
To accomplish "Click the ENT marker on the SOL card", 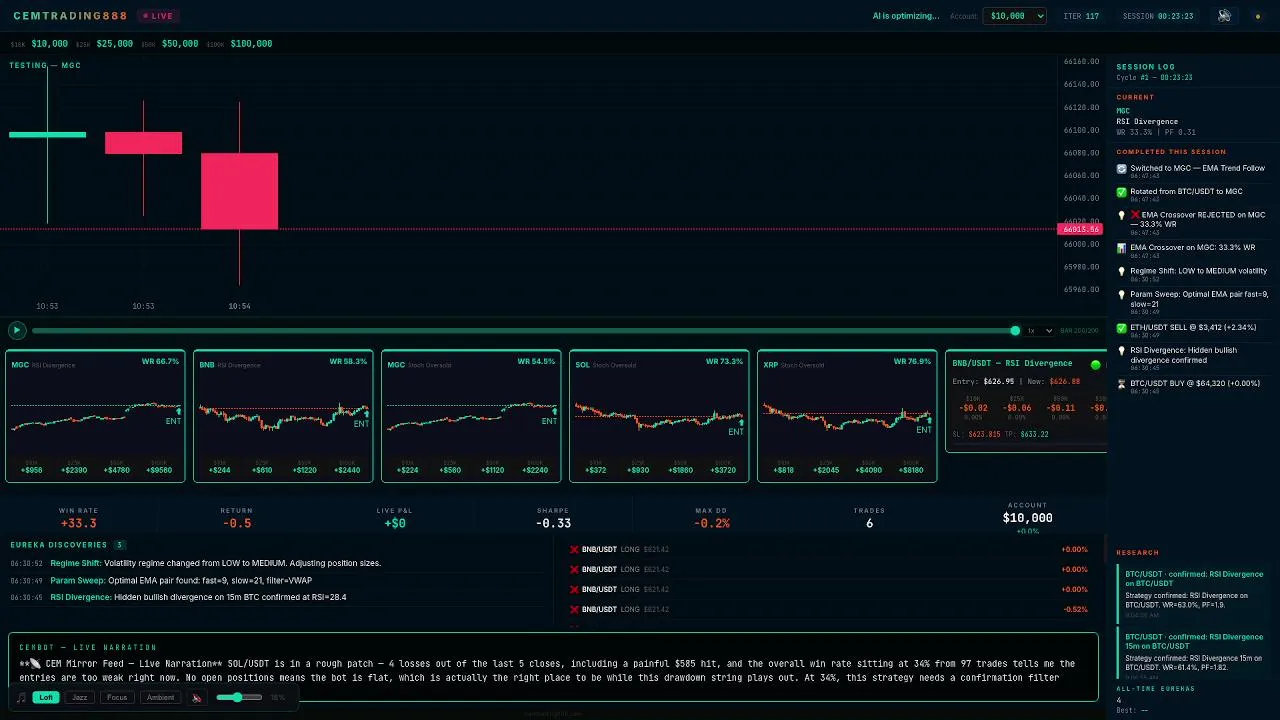I will click(x=736, y=431).
